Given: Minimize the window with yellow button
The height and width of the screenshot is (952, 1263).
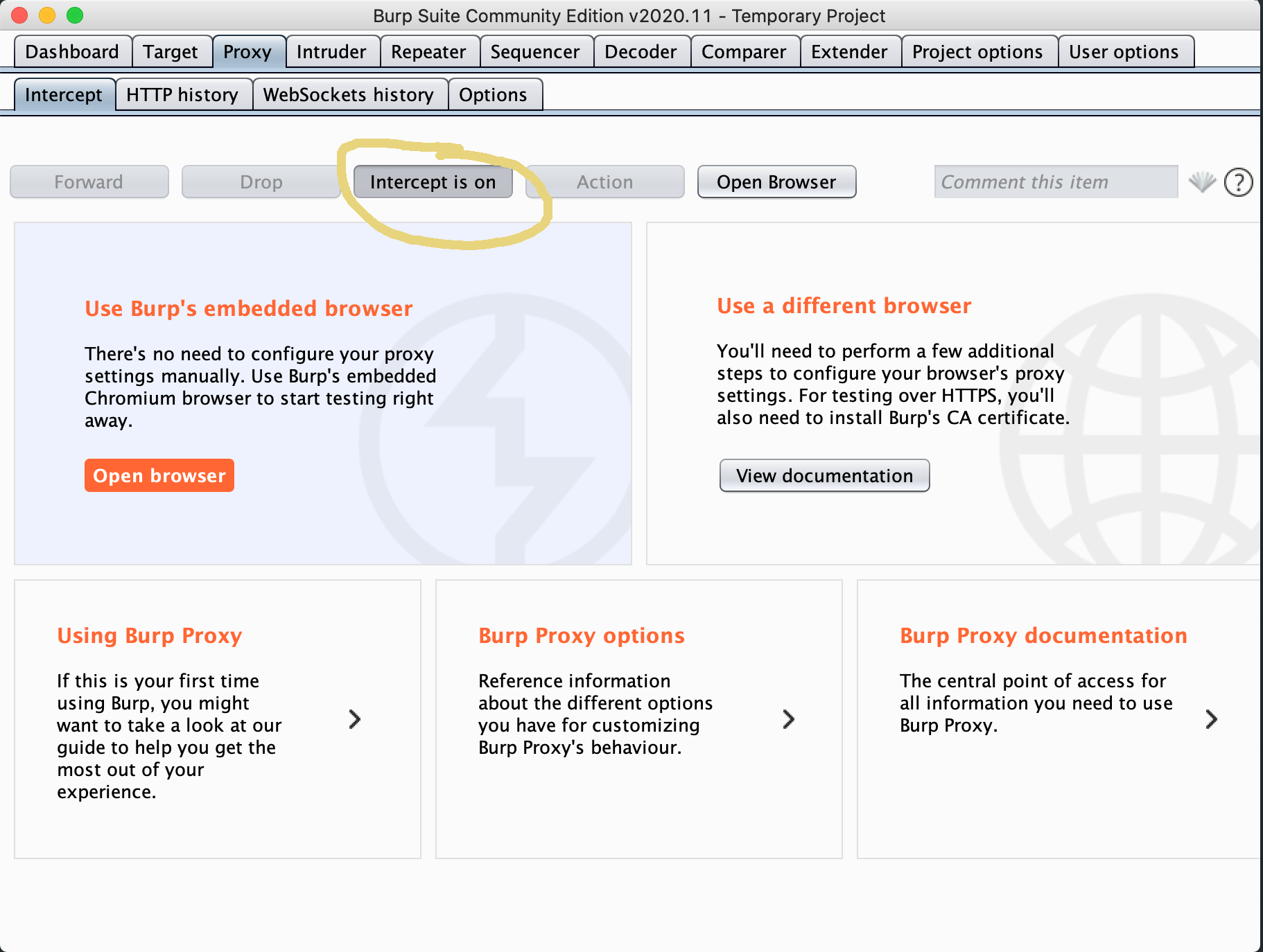Looking at the screenshot, I should [47, 15].
